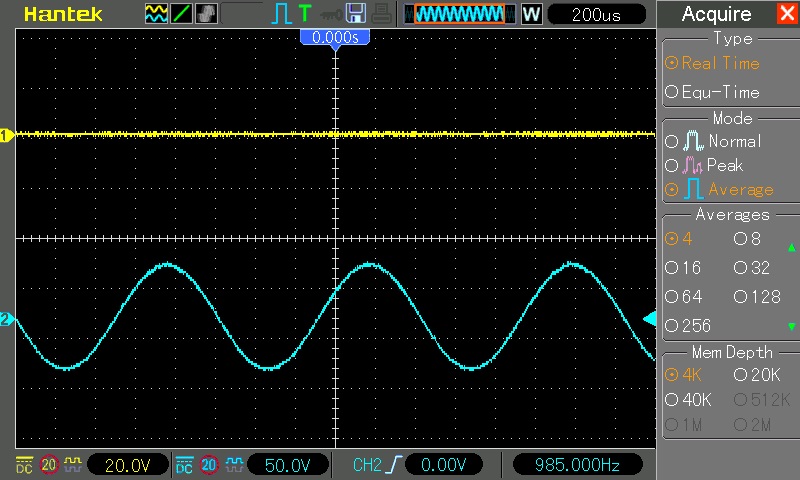Click the W window indicator icon
Screen dimensions: 800x480
click(531, 14)
